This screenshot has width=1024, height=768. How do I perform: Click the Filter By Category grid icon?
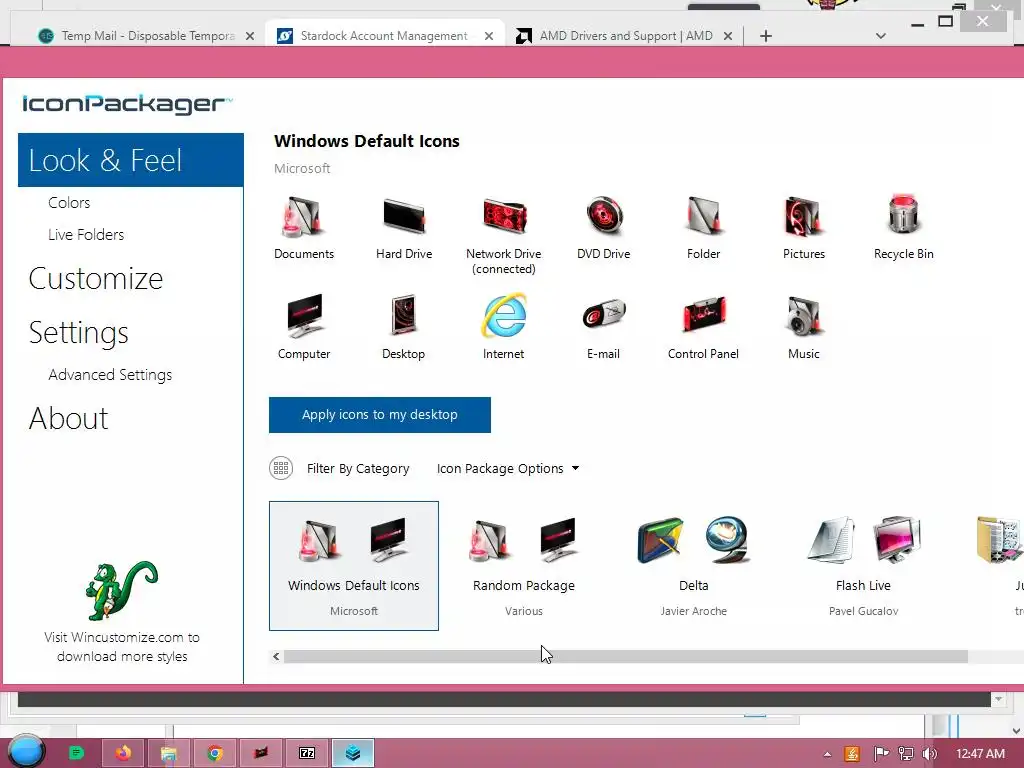(x=281, y=468)
